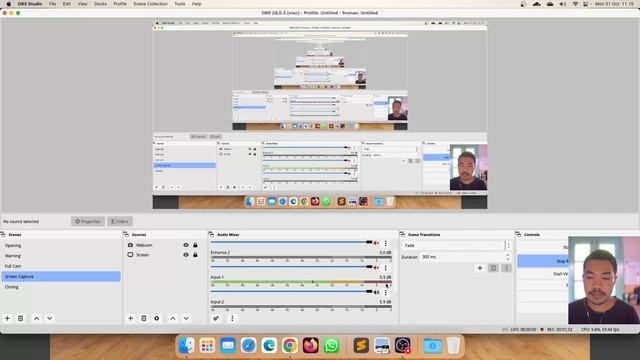The height and width of the screenshot is (360, 640).
Task: Click the OBS icon in the Dock
Action: (402, 346)
